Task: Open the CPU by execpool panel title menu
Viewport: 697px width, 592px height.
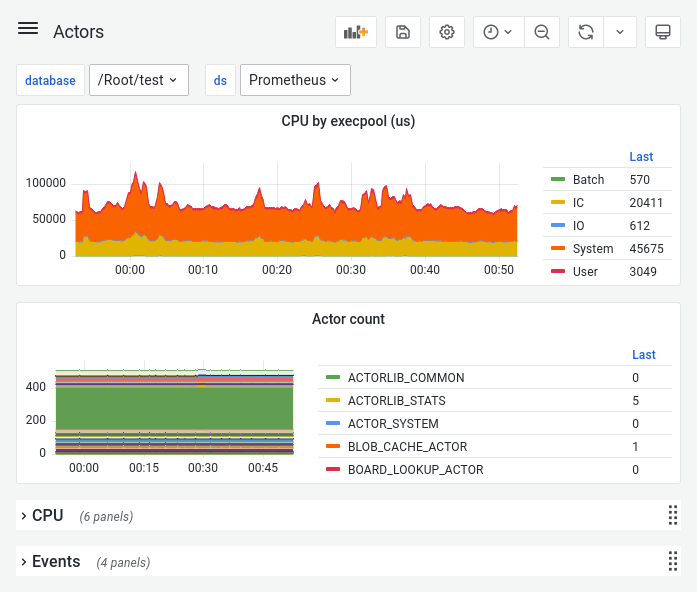Action: pyautogui.click(x=348, y=121)
